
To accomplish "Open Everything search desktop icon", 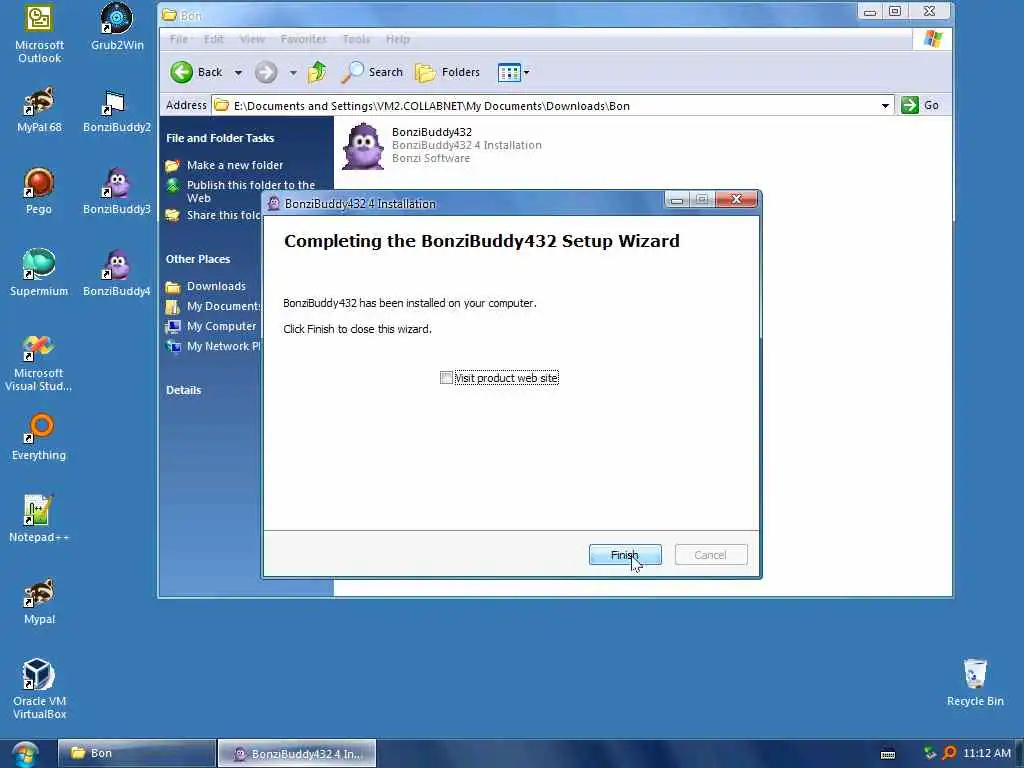I will click(39, 437).
